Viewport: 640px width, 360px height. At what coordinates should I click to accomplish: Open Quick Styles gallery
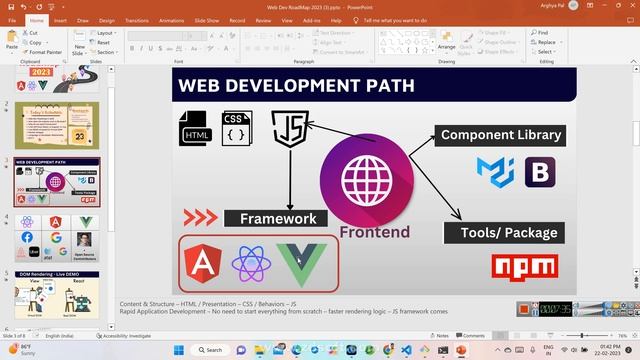tap(465, 42)
